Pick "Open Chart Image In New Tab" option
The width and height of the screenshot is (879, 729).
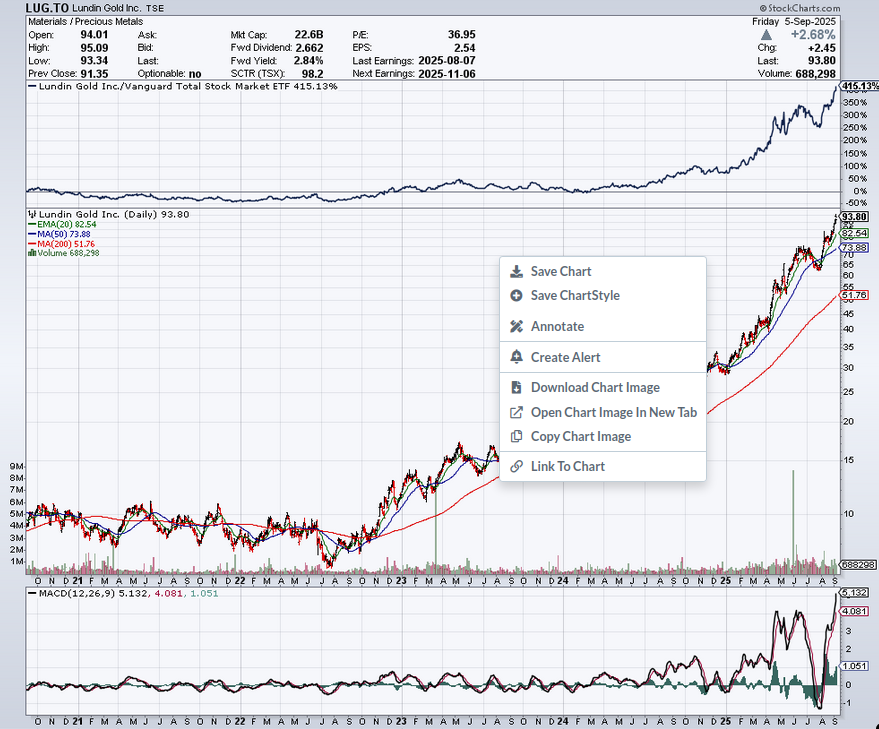[x=613, y=412]
